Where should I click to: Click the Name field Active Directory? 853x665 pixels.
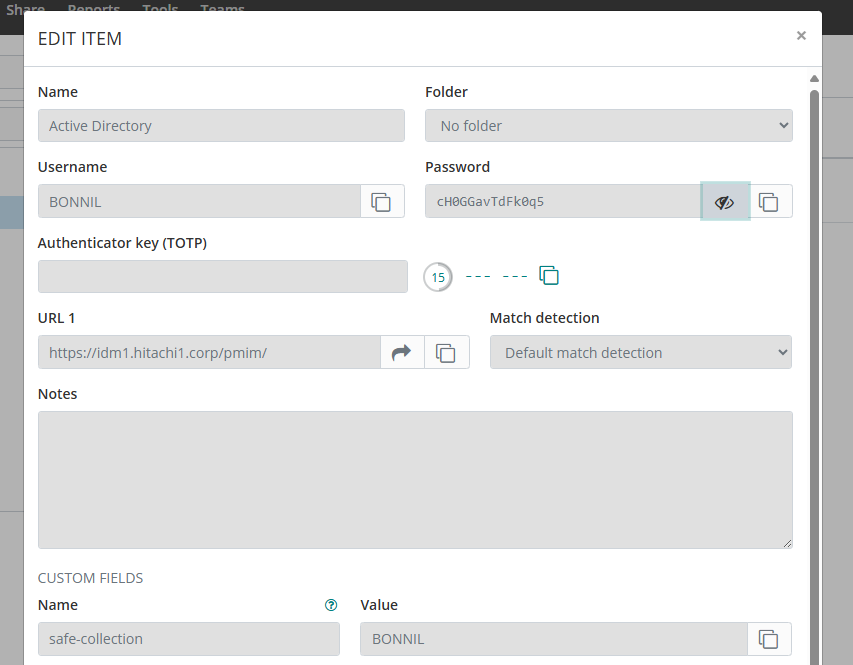221,126
